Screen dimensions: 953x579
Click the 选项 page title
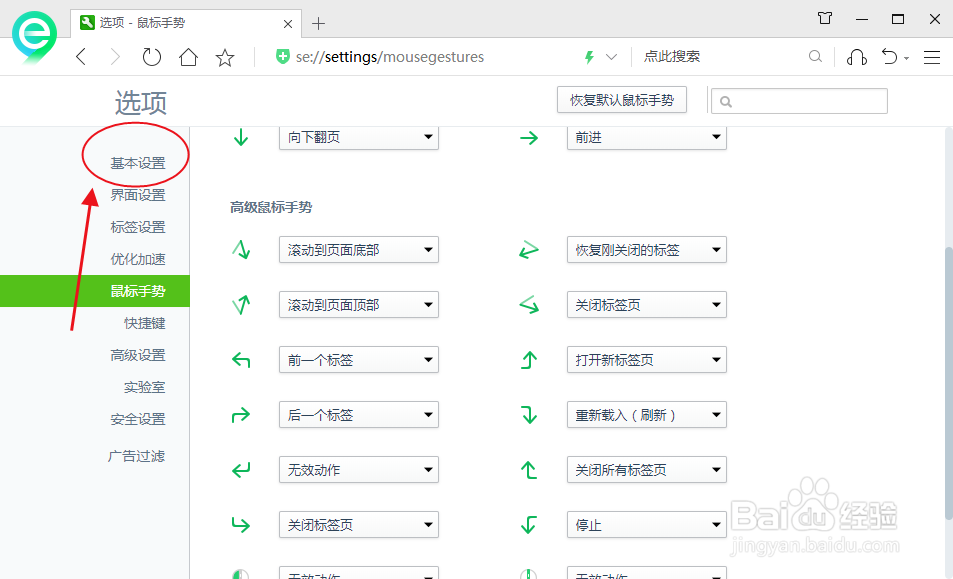pos(141,103)
